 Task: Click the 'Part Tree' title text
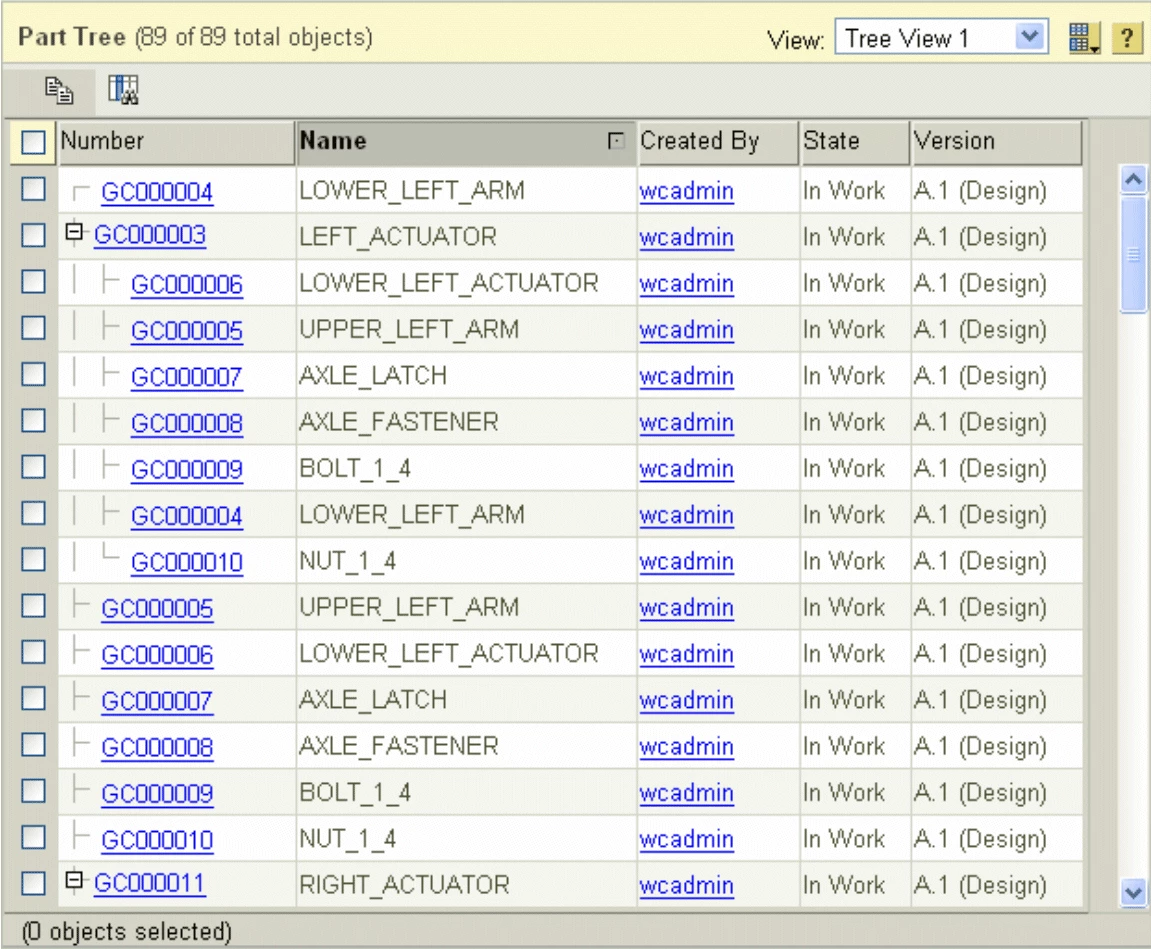click(72, 37)
